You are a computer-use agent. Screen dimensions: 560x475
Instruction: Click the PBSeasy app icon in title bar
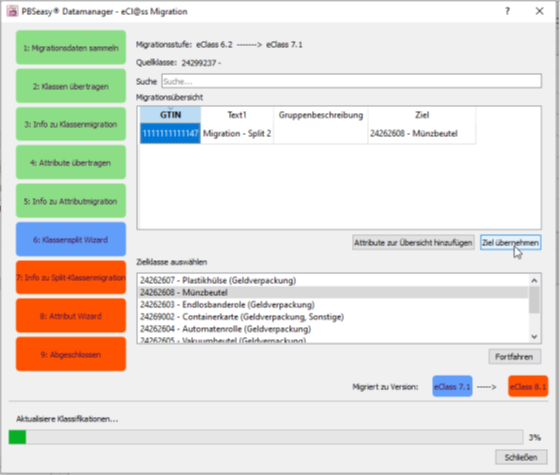pyautogui.click(x=12, y=11)
